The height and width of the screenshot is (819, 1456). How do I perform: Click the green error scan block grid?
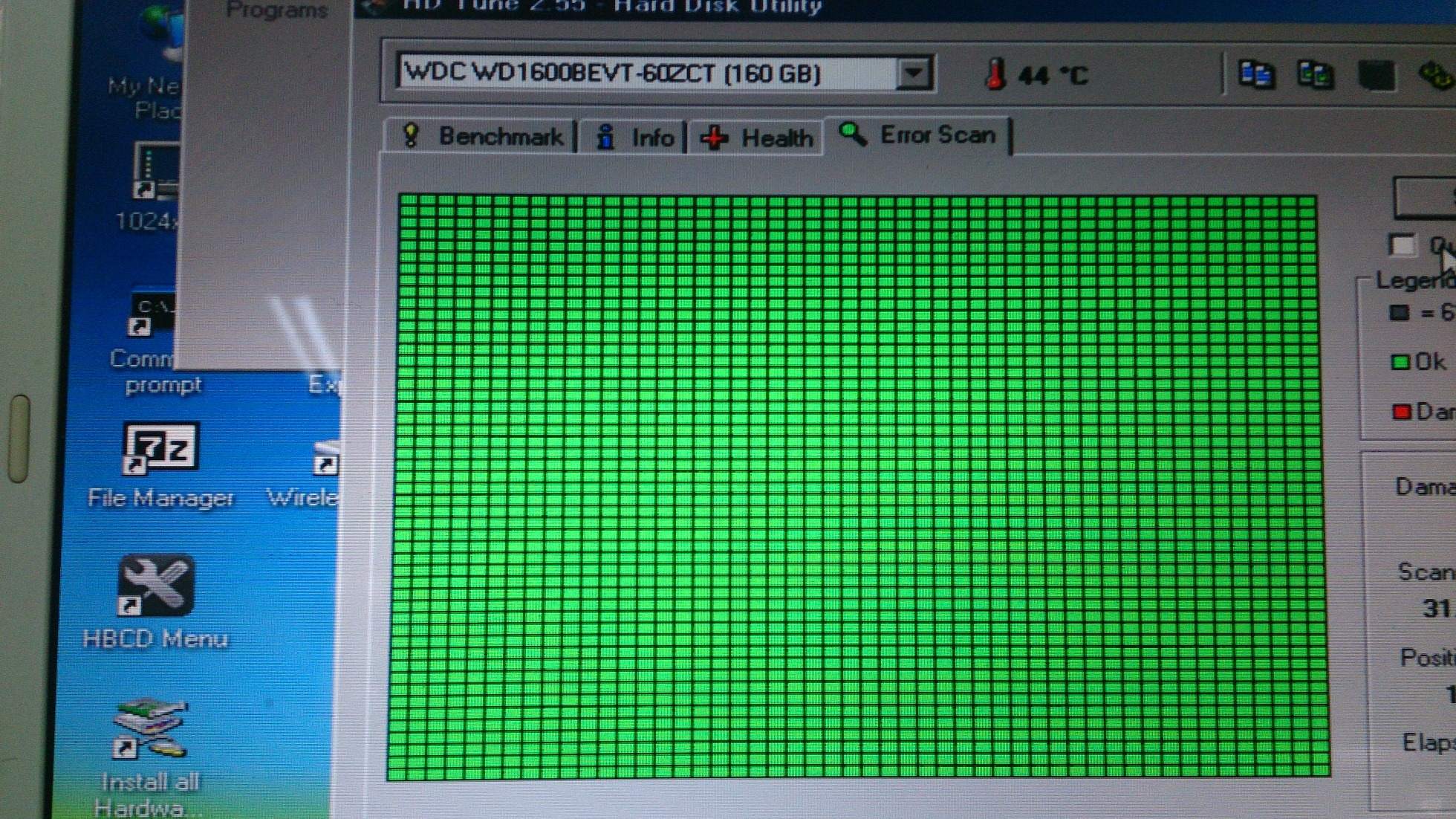pos(858,487)
